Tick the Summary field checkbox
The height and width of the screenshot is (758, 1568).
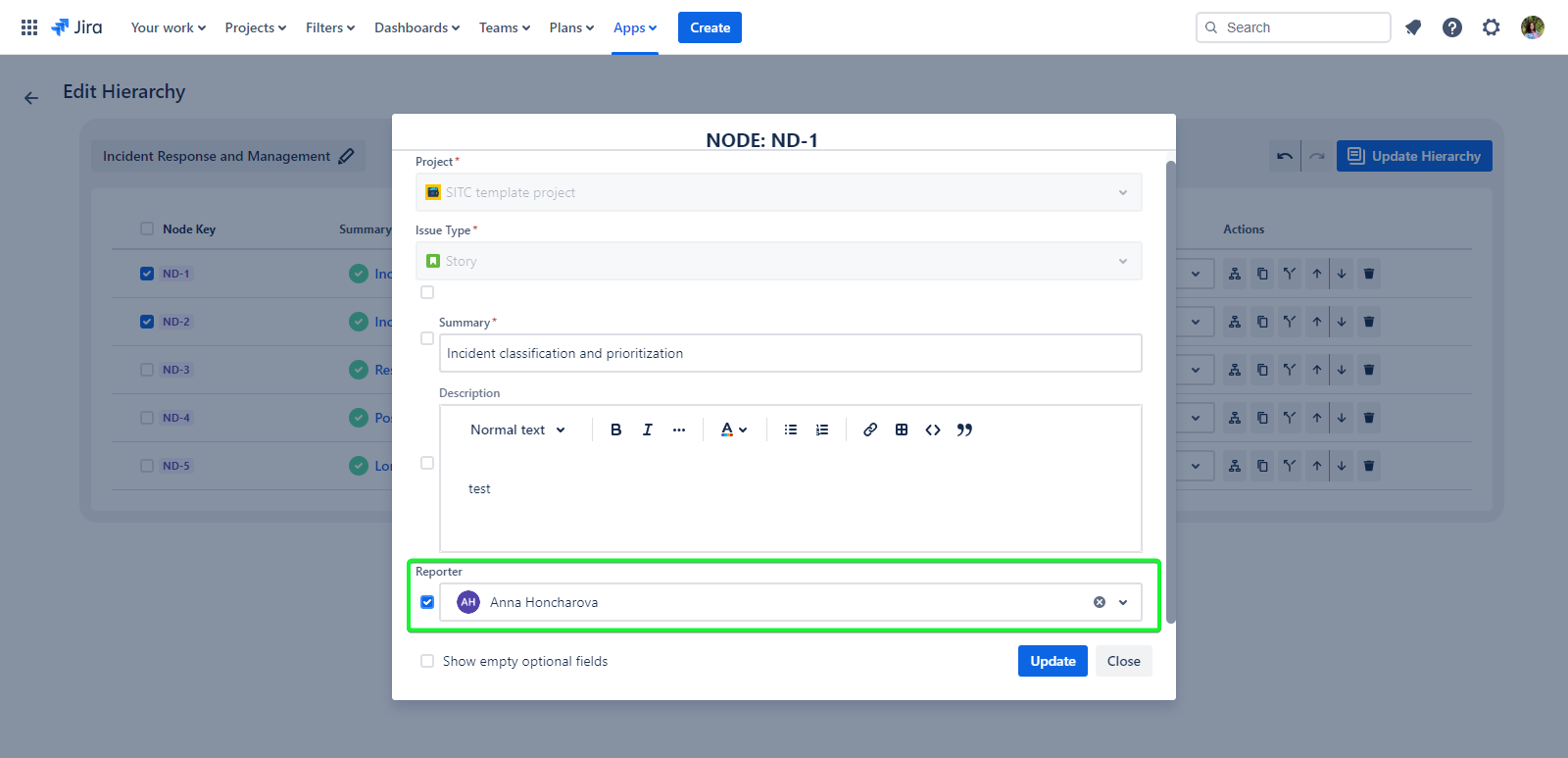pyautogui.click(x=427, y=338)
